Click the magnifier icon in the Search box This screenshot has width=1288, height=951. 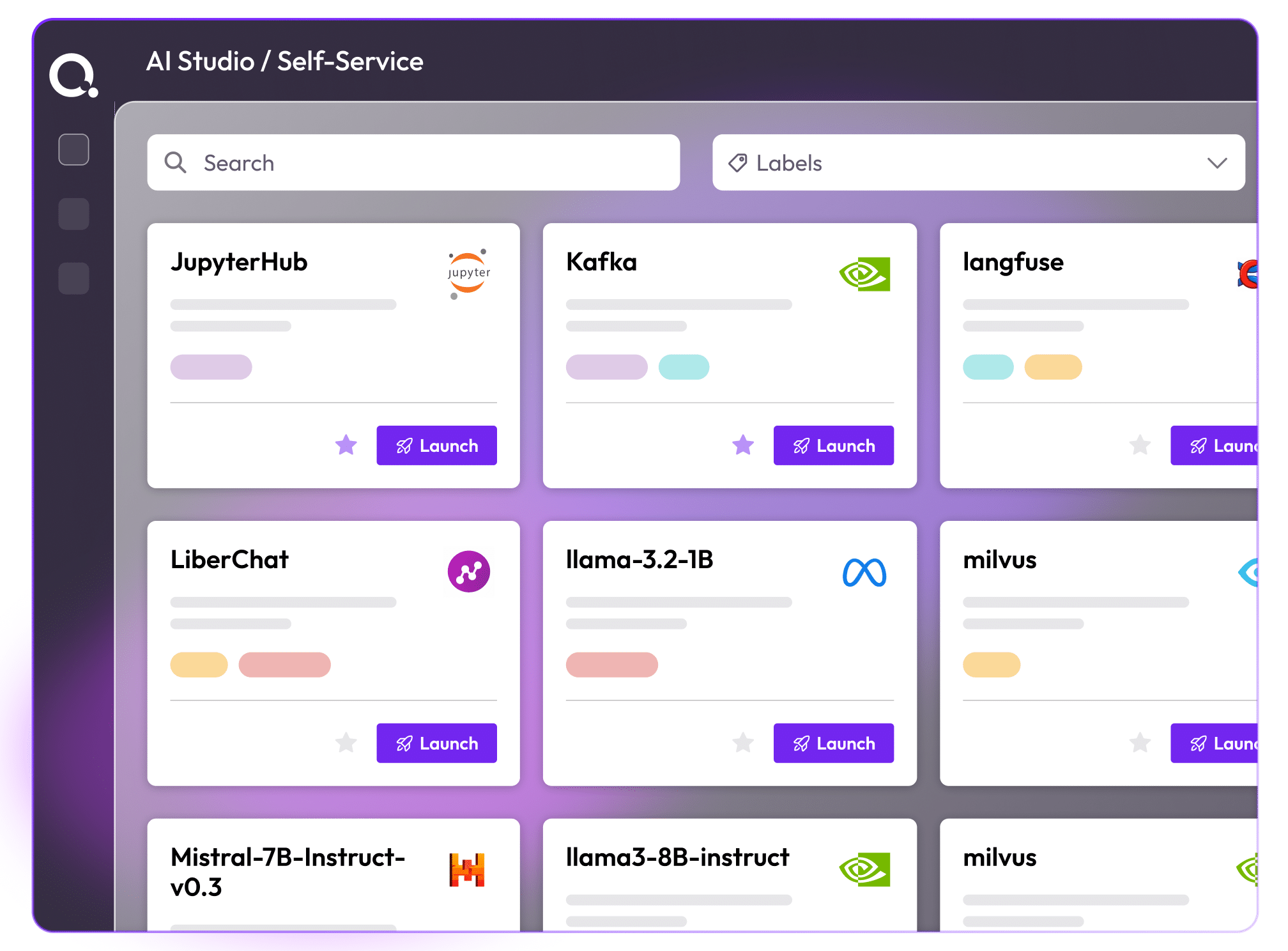point(175,162)
